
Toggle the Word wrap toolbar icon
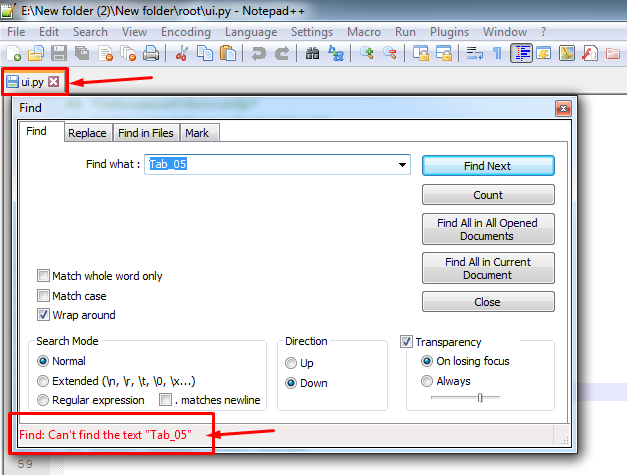475,53
